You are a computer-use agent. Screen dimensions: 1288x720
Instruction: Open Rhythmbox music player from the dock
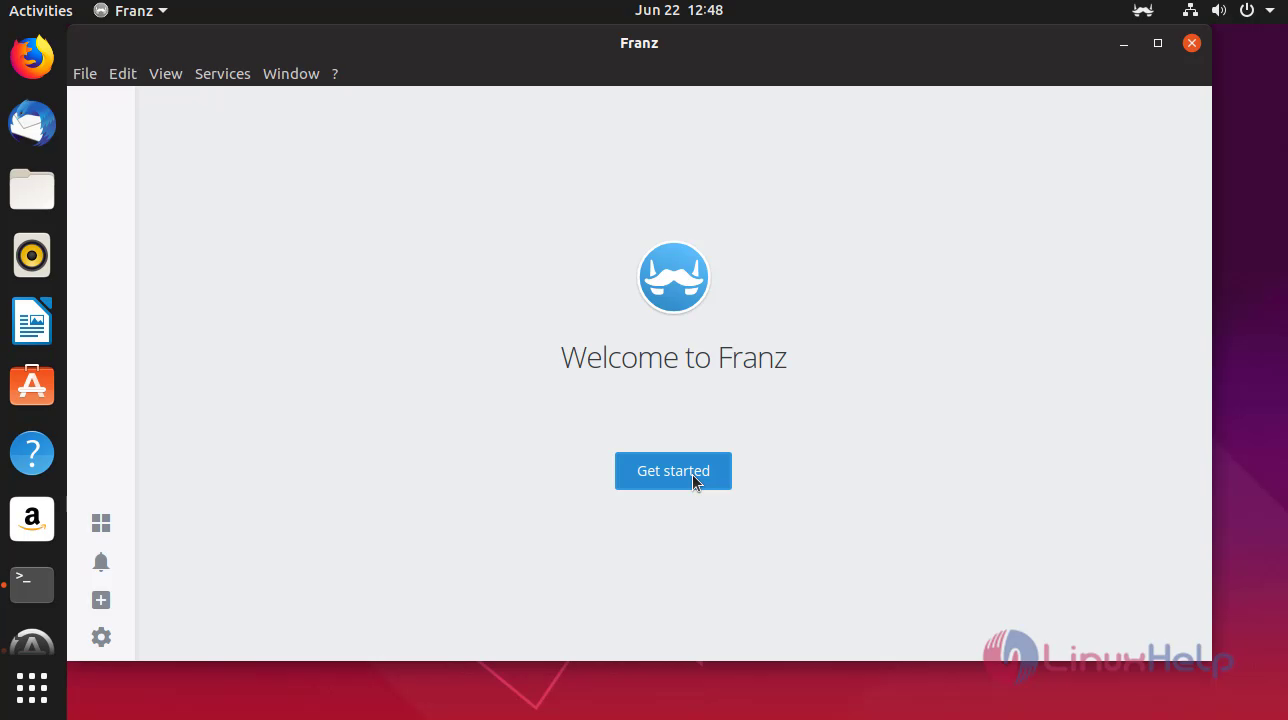click(32, 256)
